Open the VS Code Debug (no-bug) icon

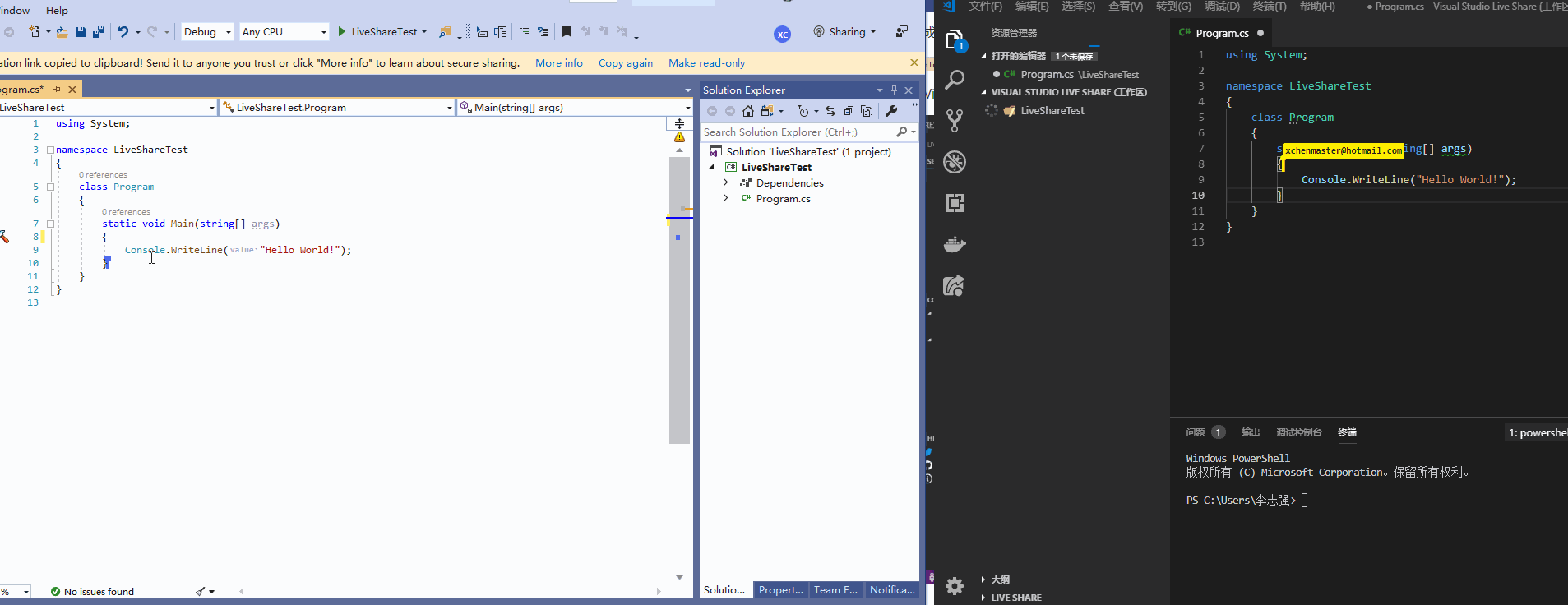click(x=955, y=162)
